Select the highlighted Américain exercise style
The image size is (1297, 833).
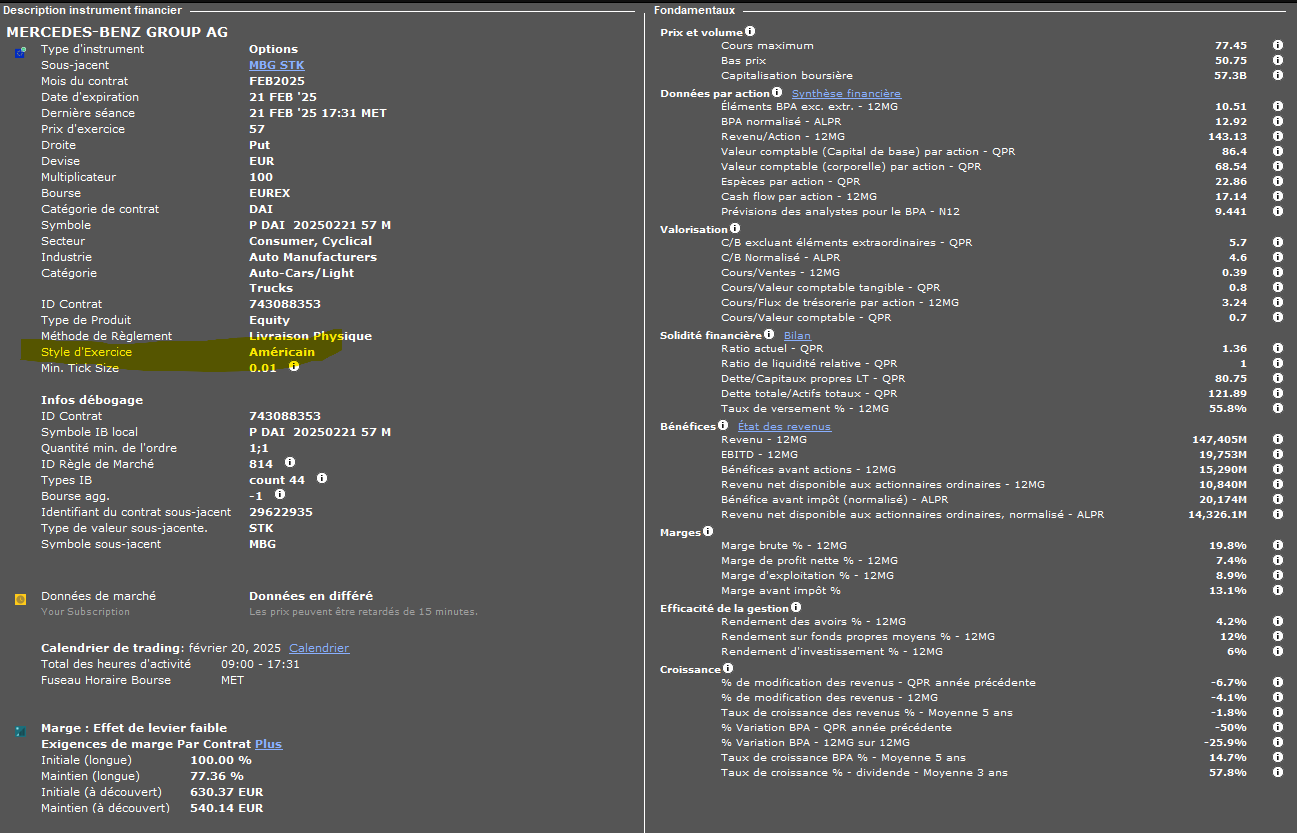[x=282, y=352]
